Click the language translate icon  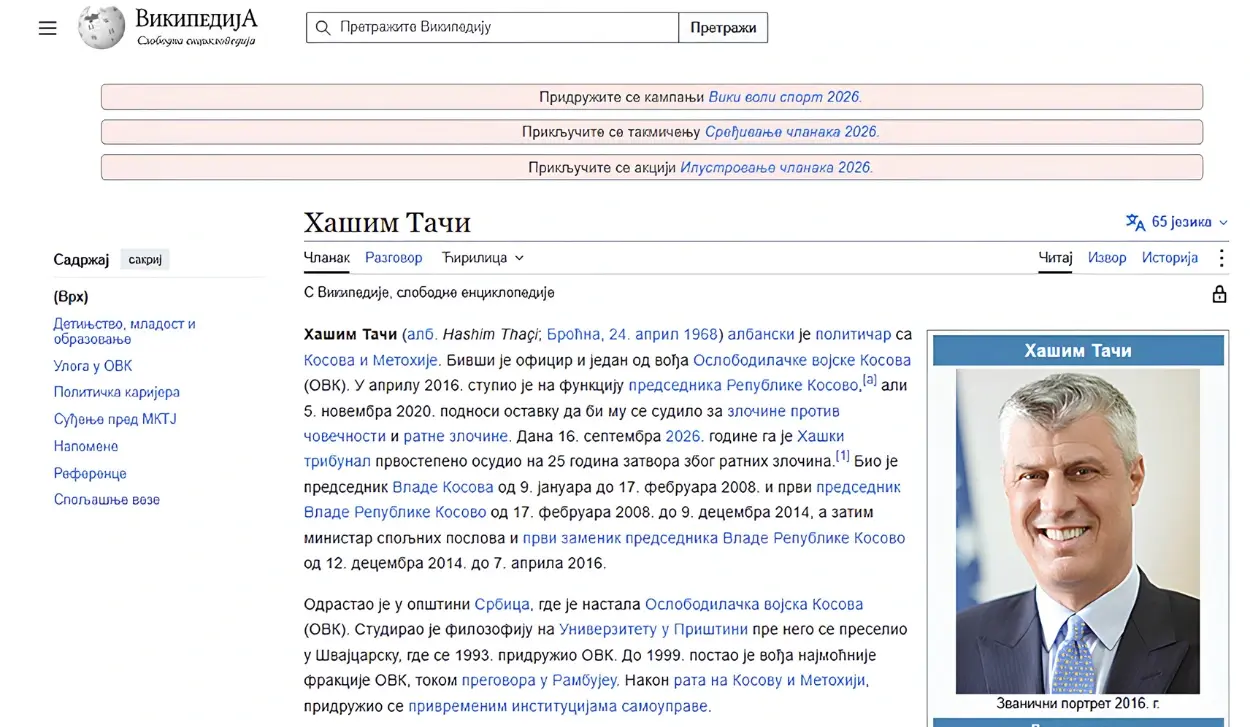coord(1135,222)
